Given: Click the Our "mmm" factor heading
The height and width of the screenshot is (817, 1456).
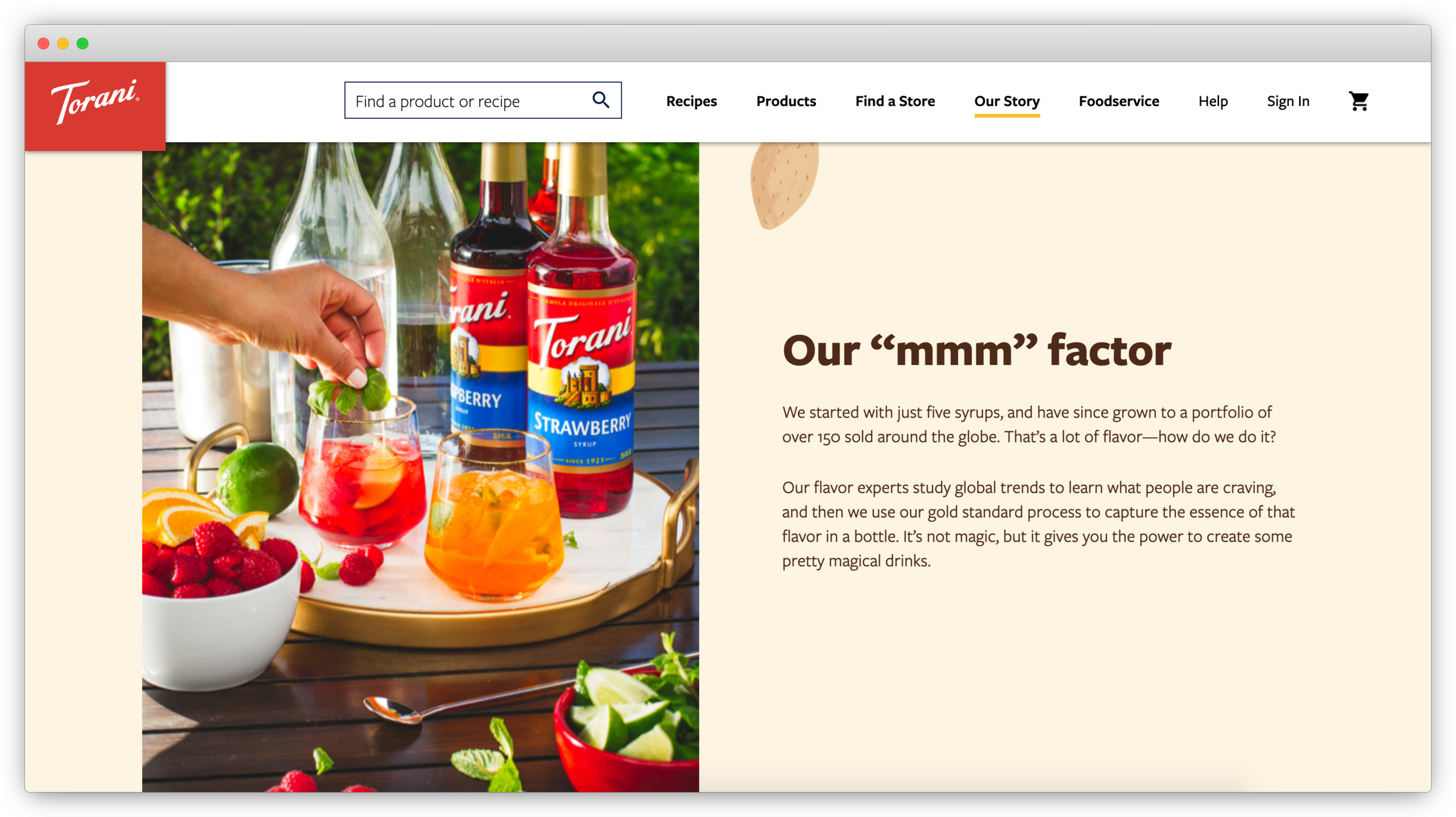Looking at the screenshot, I should point(977,351).
